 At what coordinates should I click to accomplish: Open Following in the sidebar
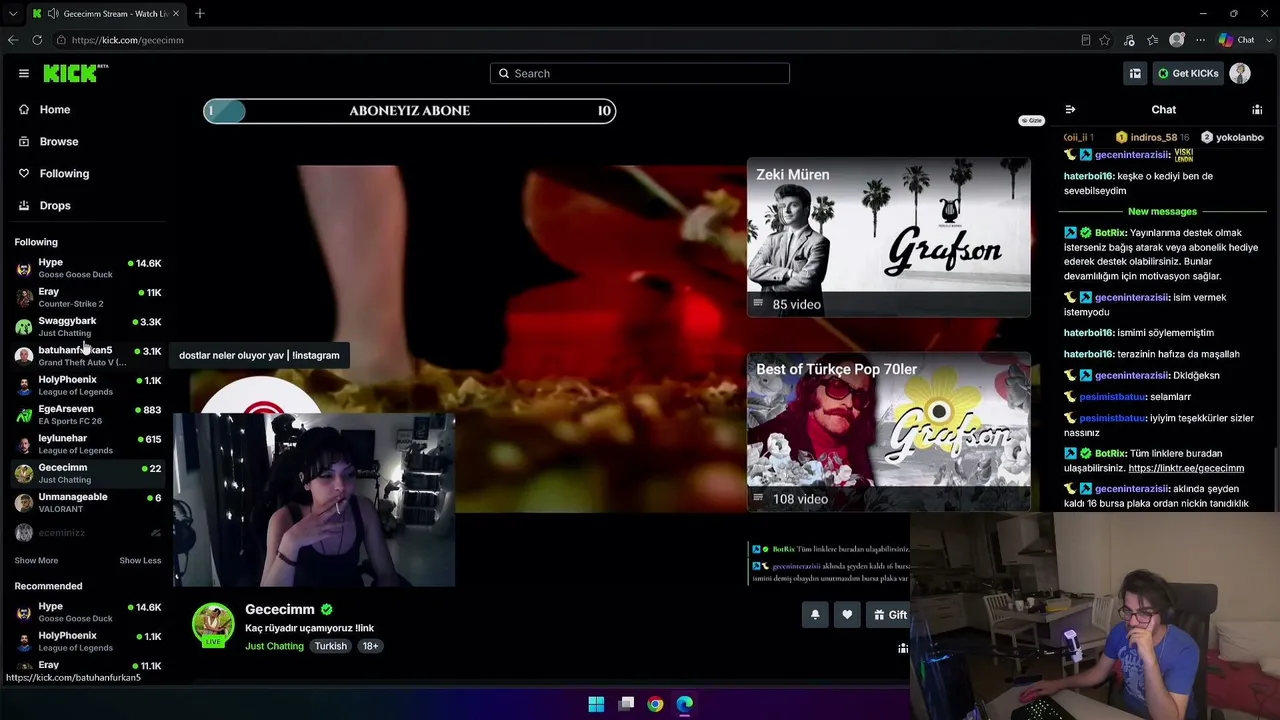click(x=64, y=174)
